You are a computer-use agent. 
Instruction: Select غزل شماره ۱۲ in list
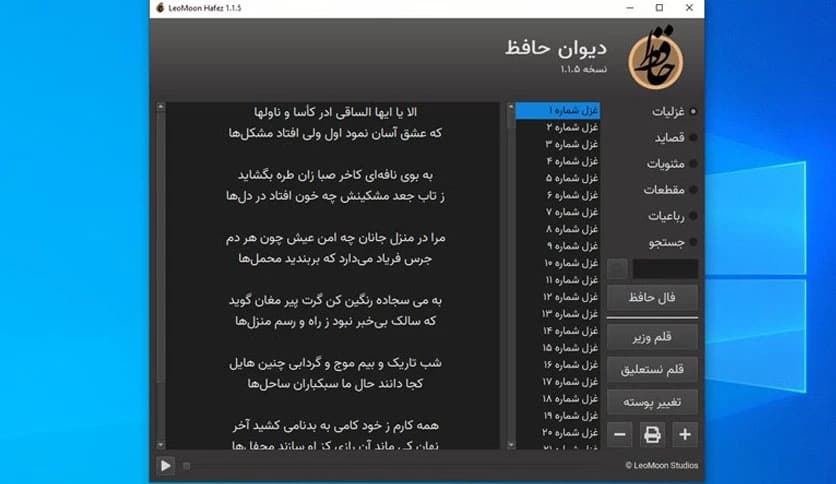coord(558,297)
